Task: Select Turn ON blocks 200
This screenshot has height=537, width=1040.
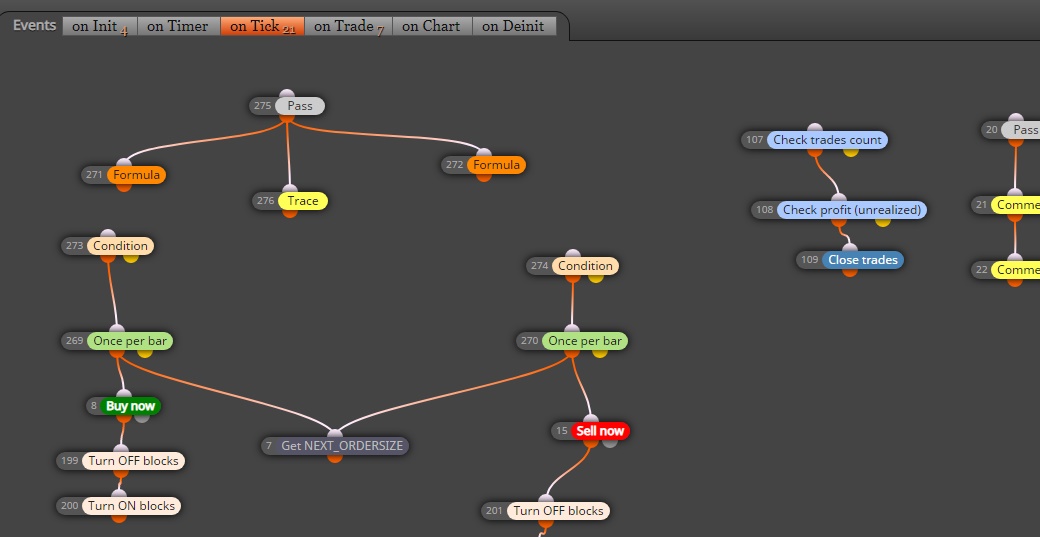Action: pos(131,506)
